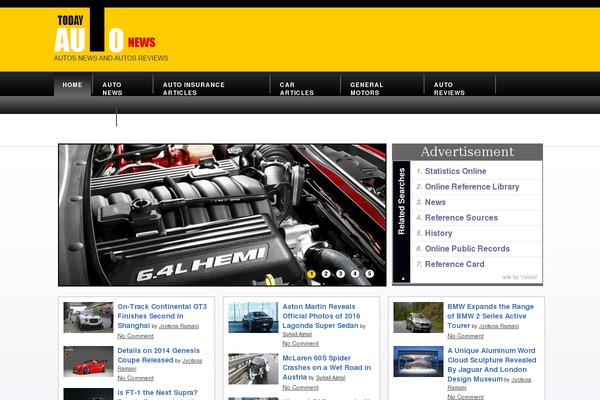The image size is (600, 400).
Task: Click the 6.4L HEMI engine slide image
Action: click(222, 215)
